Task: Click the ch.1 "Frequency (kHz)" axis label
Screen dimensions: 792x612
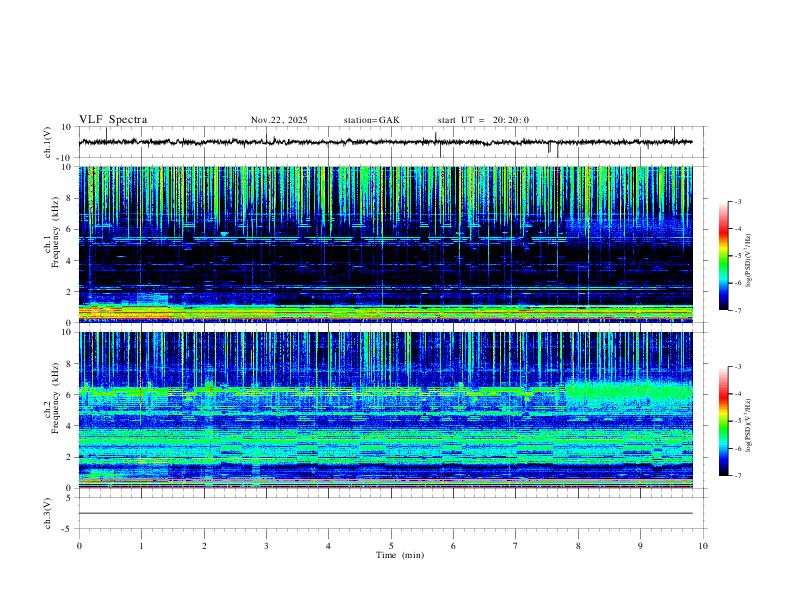Action: point(55,233)
